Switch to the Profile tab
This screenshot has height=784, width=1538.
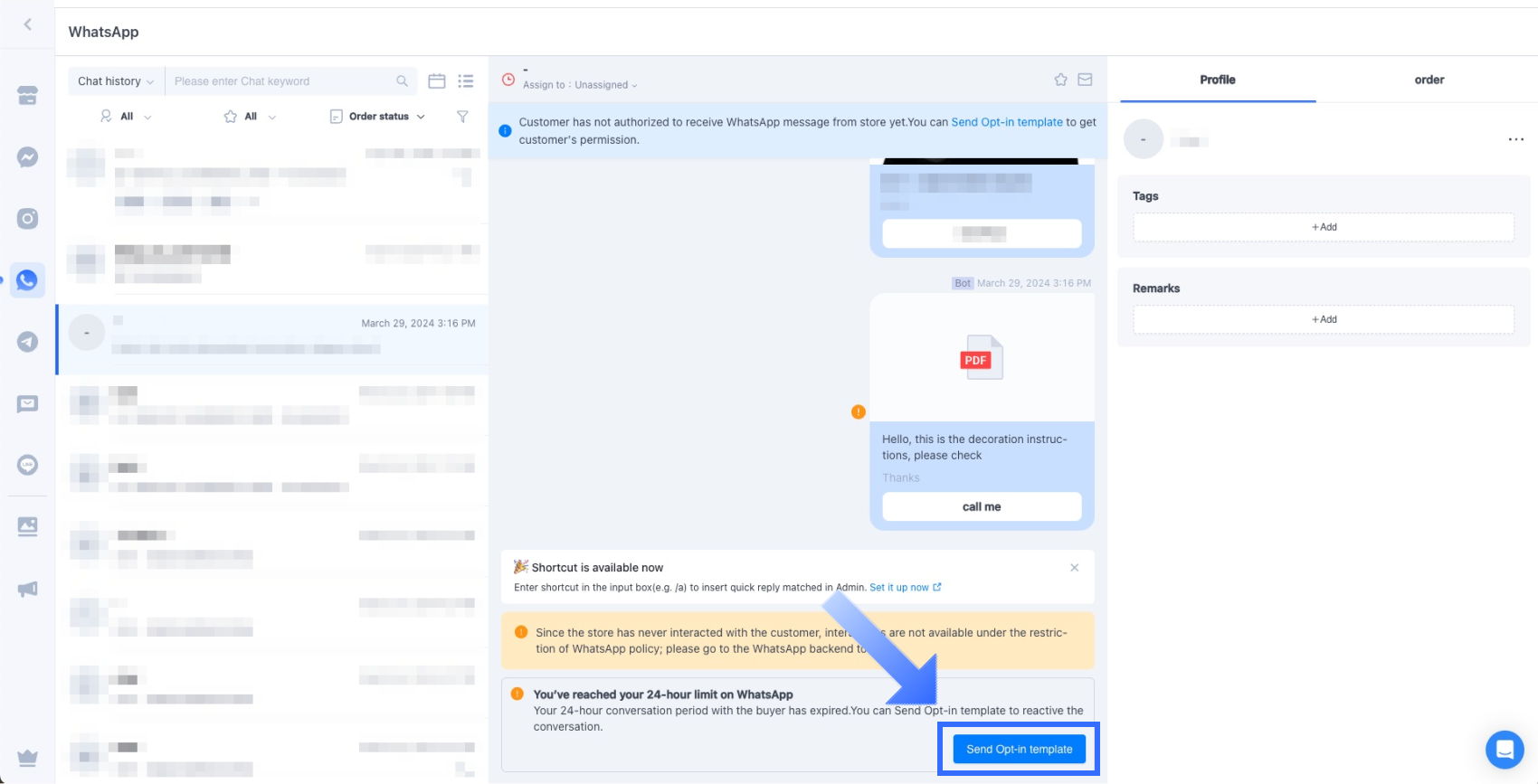pyautogui.click(x=1218, y=80)
